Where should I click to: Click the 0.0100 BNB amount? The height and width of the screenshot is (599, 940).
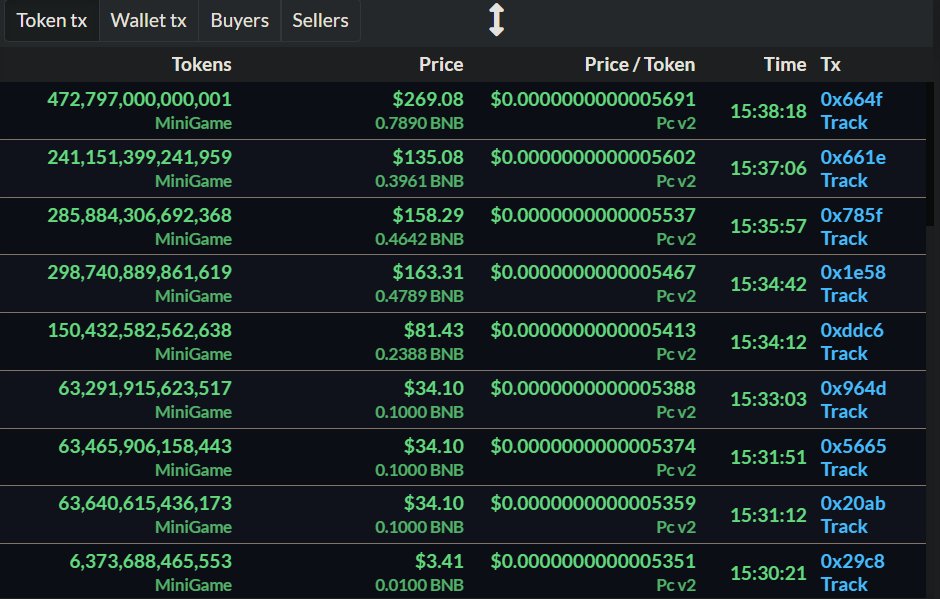[x=419, y=585]
